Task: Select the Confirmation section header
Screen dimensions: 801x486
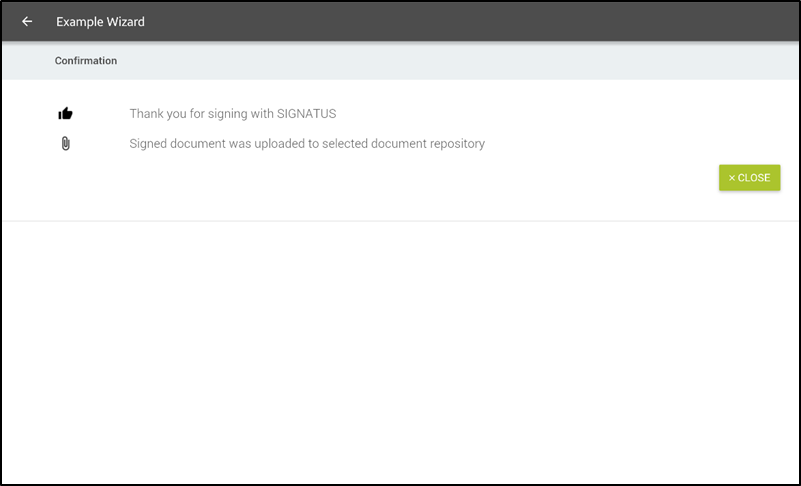Action: pyautogui.click(x=86, y=61)
